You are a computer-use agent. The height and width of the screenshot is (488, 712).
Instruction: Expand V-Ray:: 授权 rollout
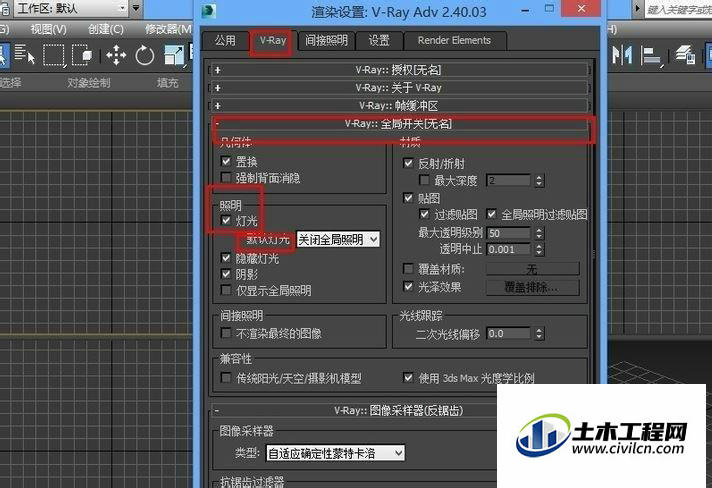[x=398, y=70]
